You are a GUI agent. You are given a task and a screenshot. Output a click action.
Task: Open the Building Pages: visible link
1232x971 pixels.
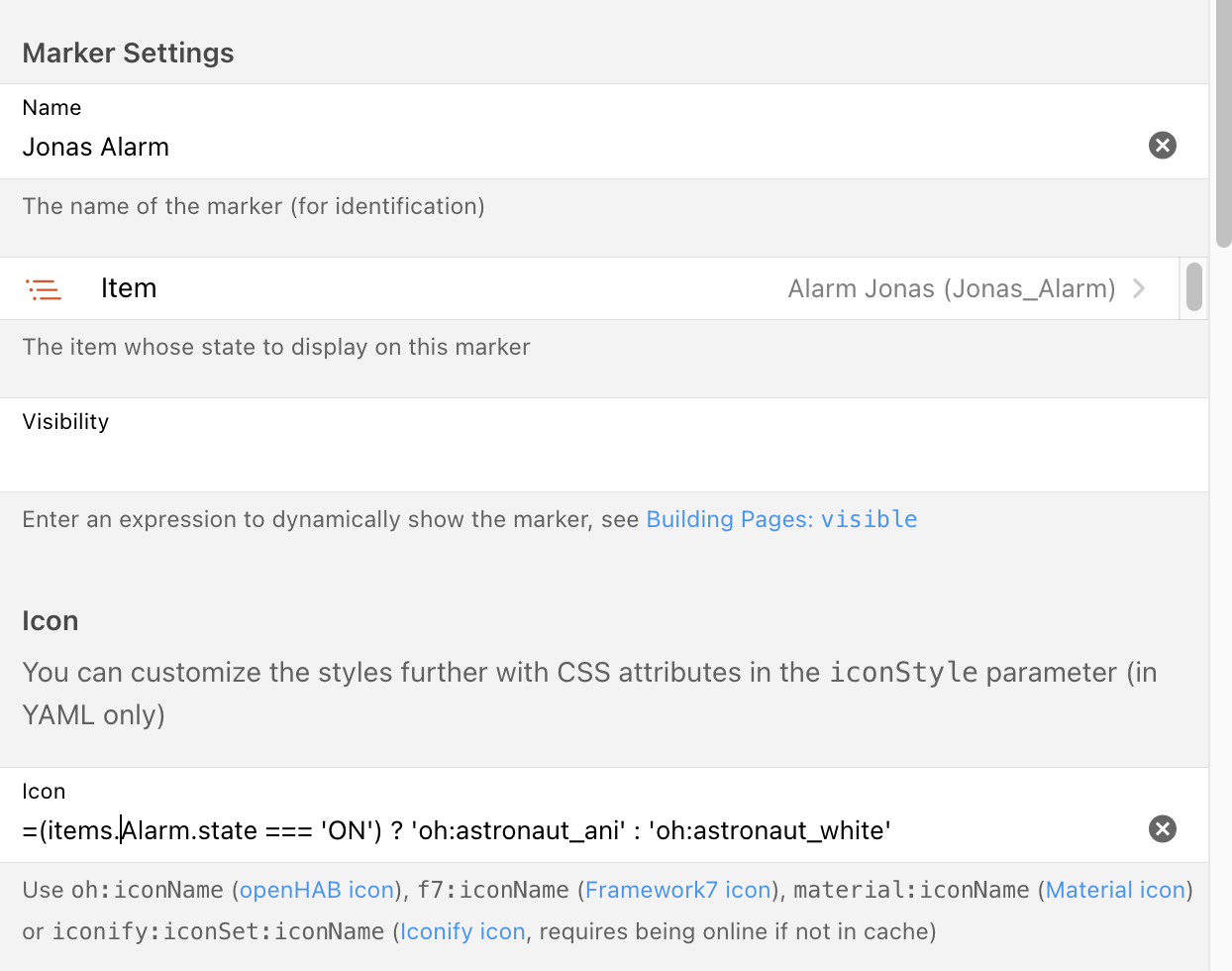point(781,519)
